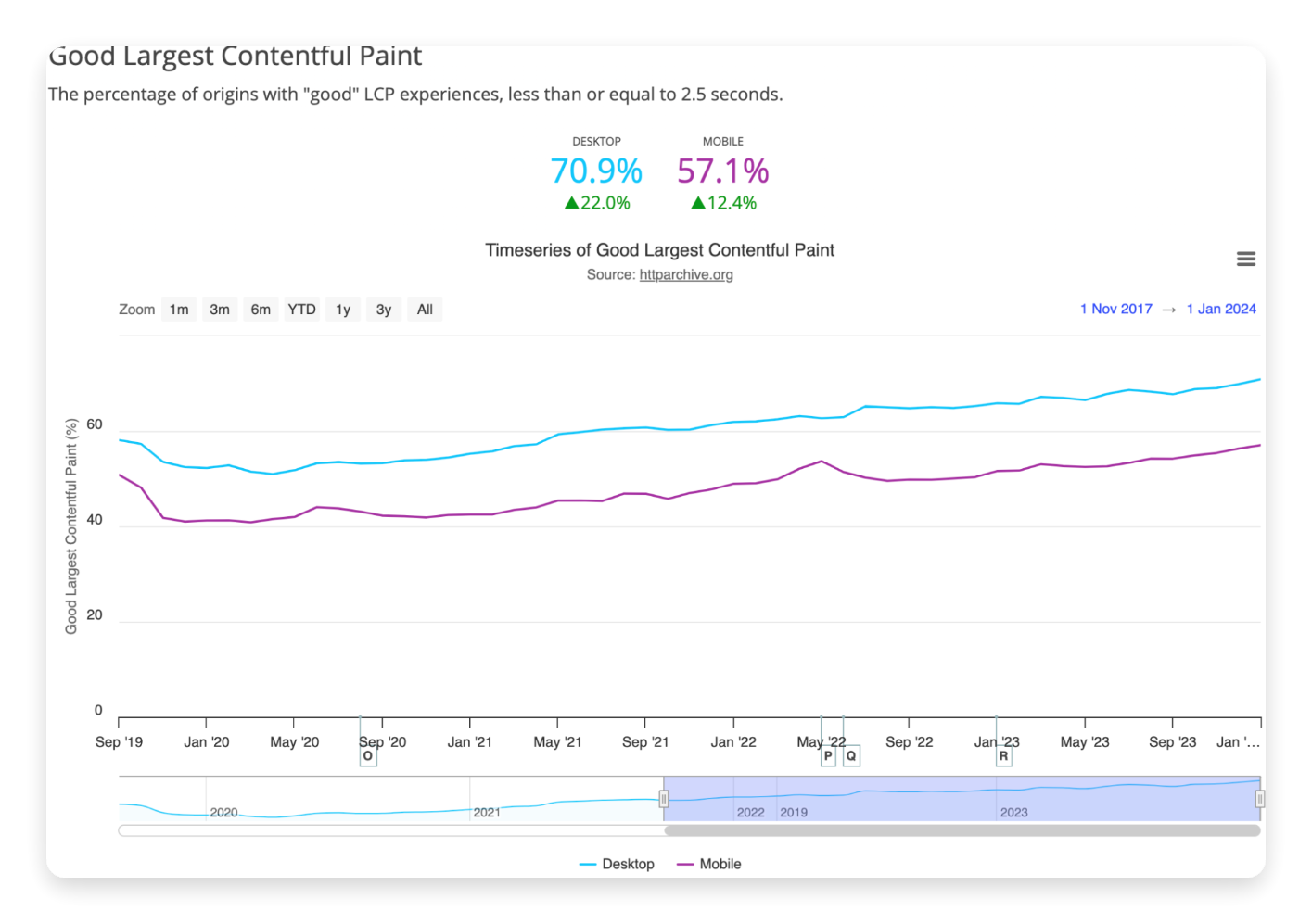Click the 2023 label in navigator
The image size is (1312, 924).
tap(1013, 813)
